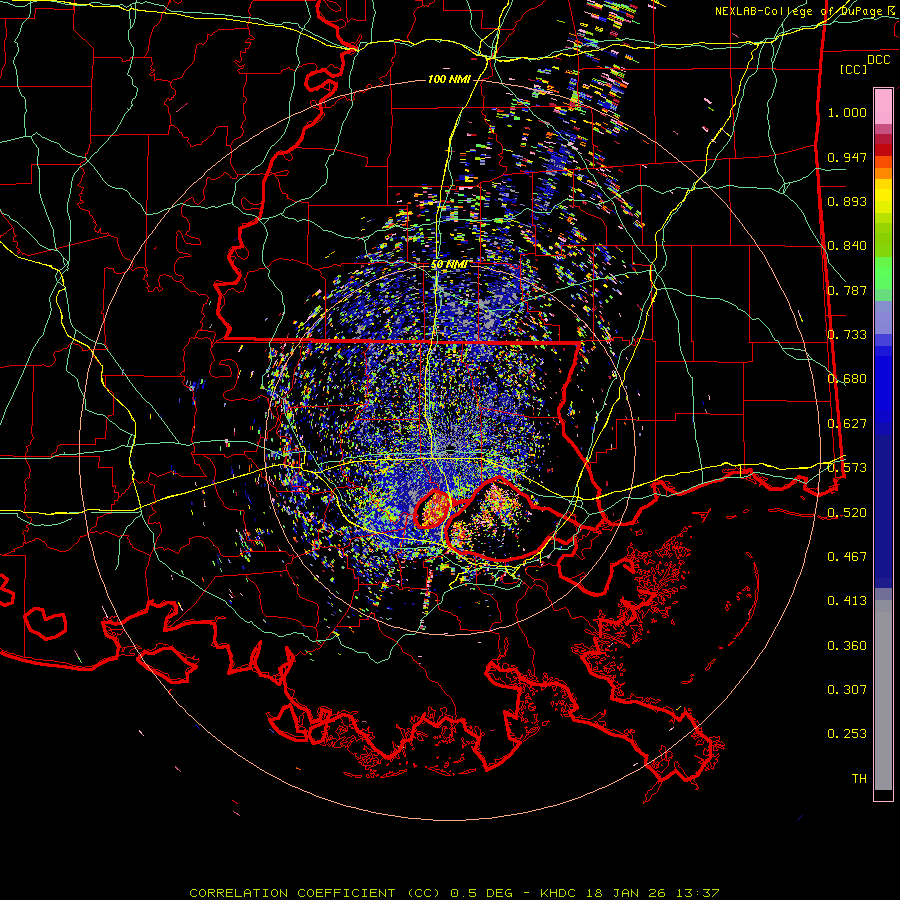
Task: Pick the lavender segment of the color bar
Action: click(x=883, y=317)
